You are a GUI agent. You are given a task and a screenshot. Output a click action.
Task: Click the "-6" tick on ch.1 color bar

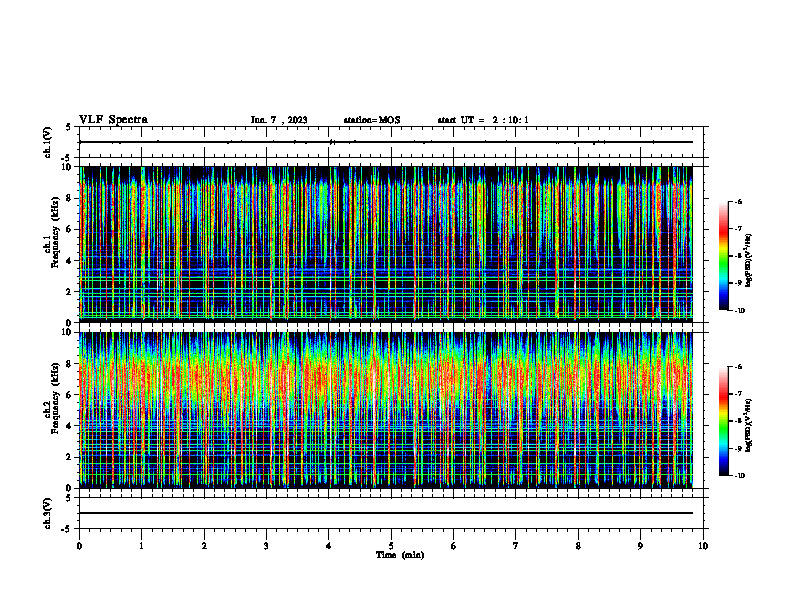click(738, 202)
